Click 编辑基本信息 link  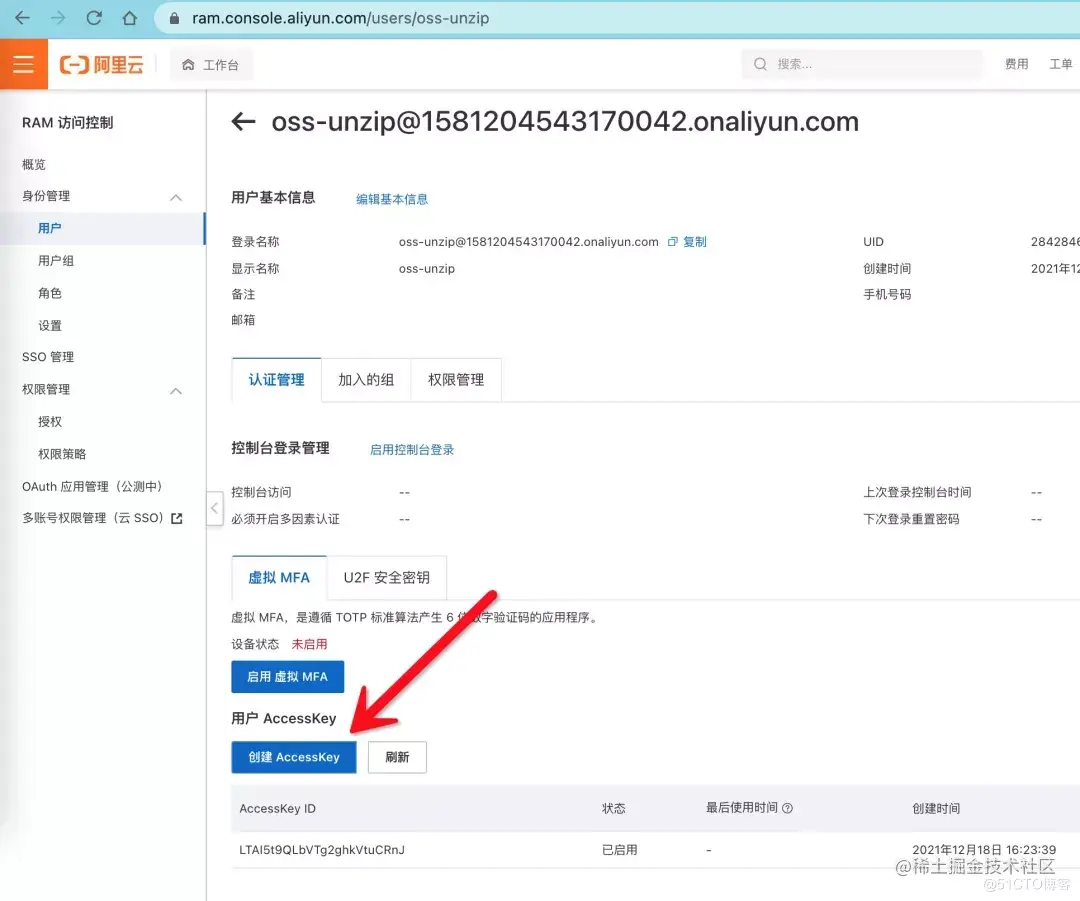click(x=392, y=199)
